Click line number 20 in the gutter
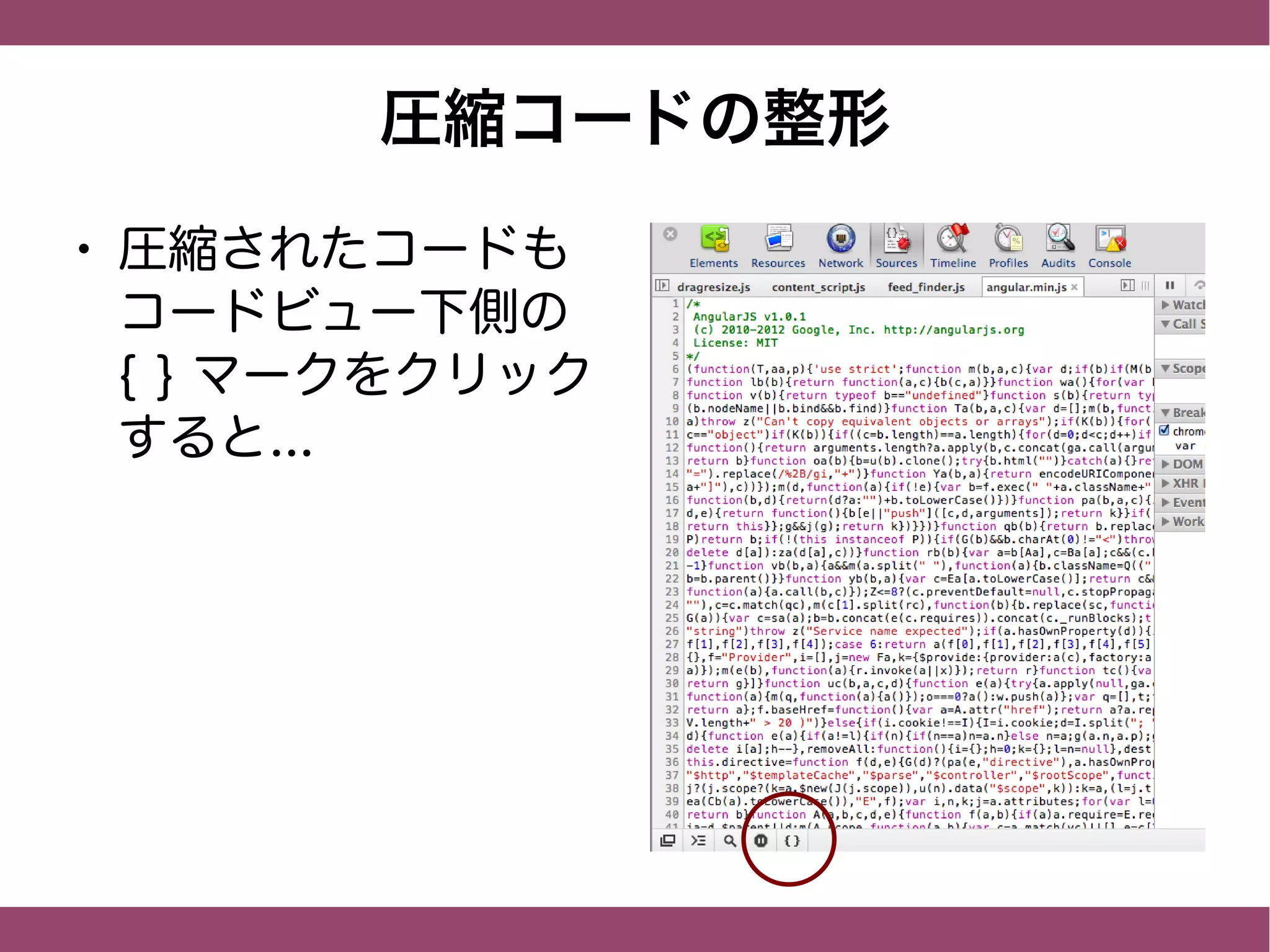 coord(672,553)
